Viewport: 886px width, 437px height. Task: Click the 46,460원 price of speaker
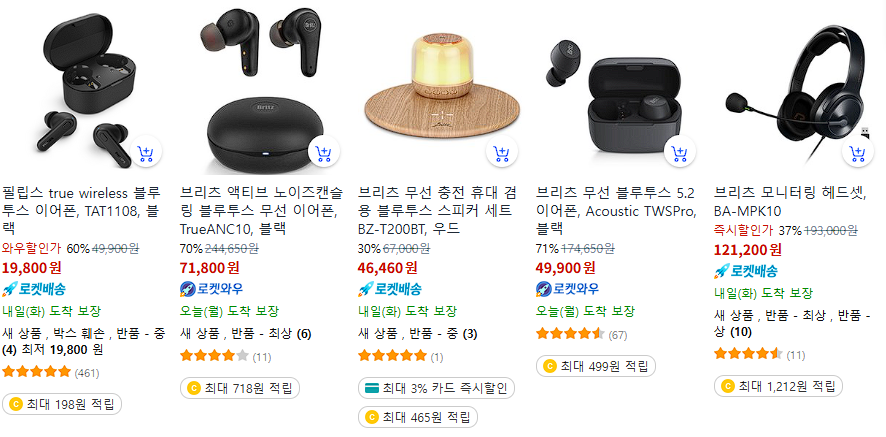[388, 267]
